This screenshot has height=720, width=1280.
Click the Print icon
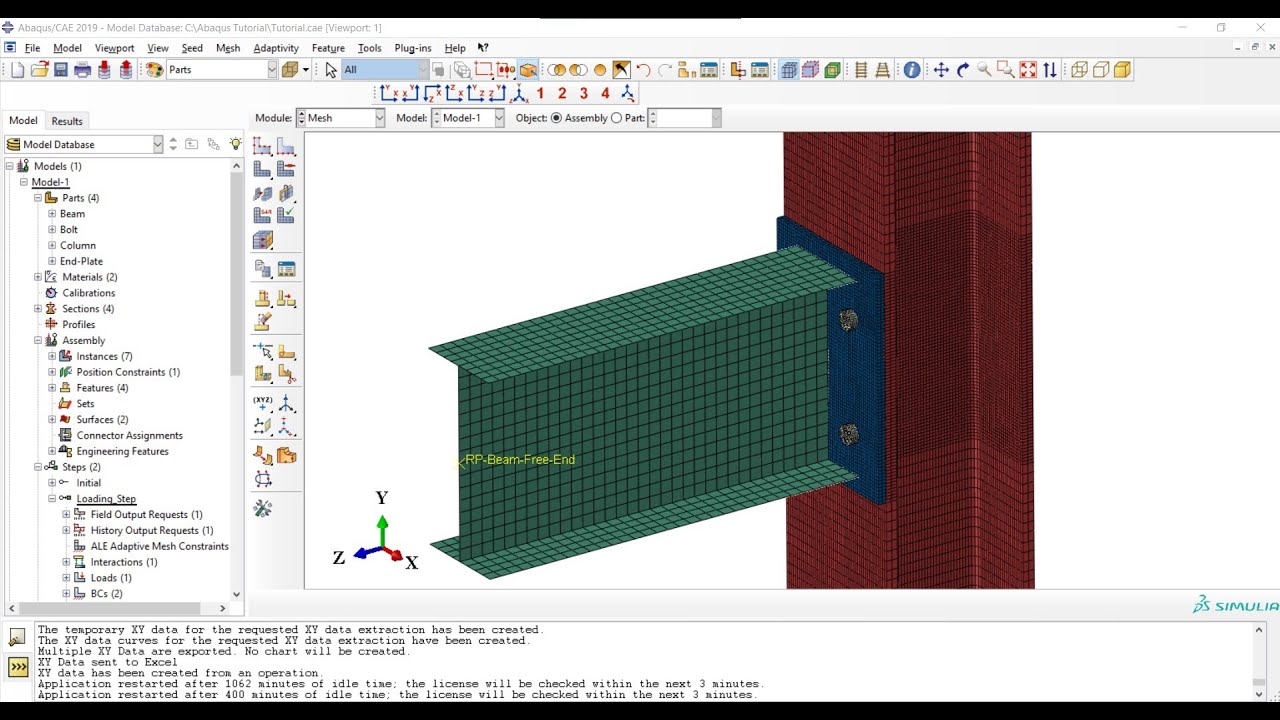83,70
